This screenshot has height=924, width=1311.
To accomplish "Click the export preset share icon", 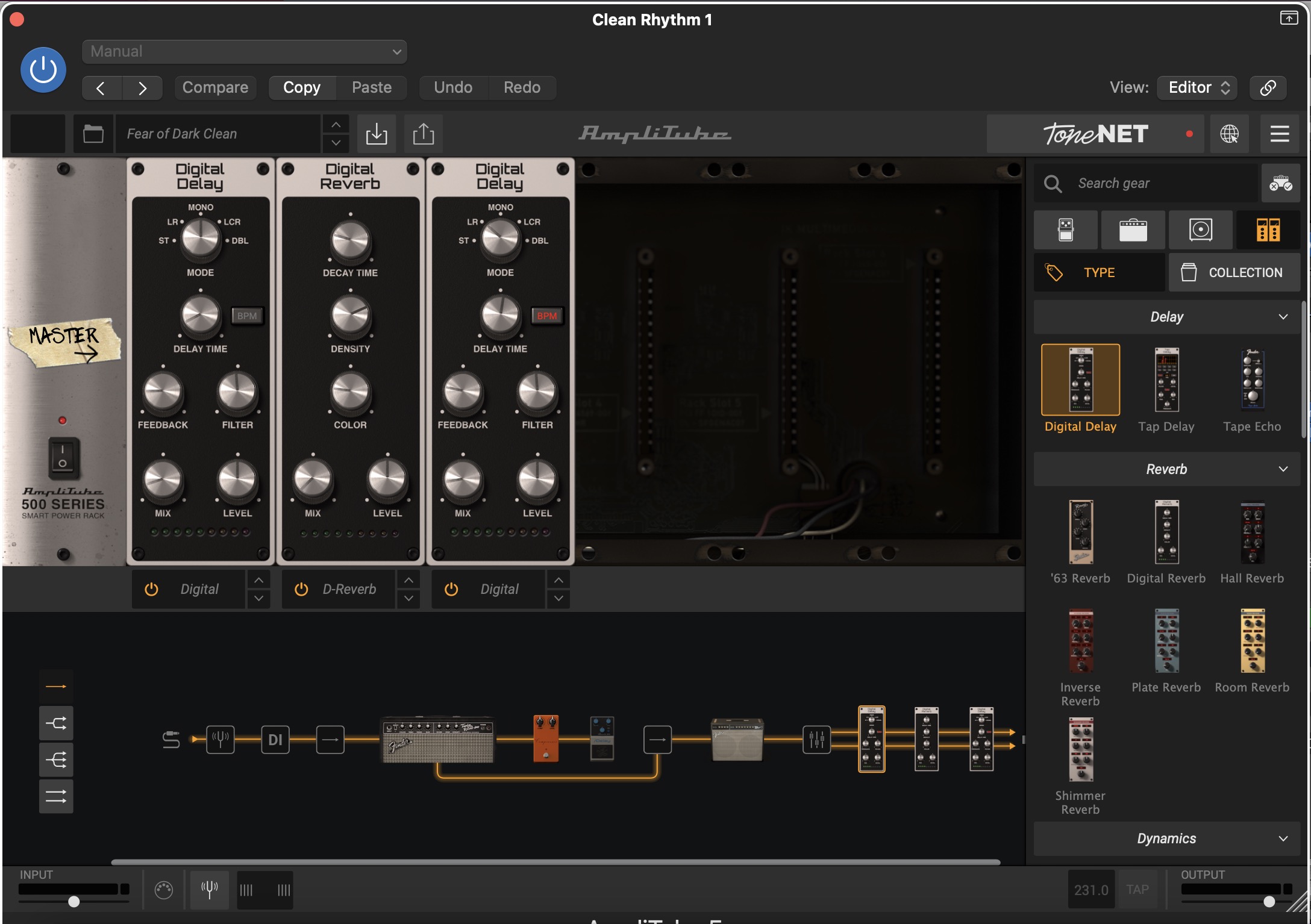I will coord(424,134).
